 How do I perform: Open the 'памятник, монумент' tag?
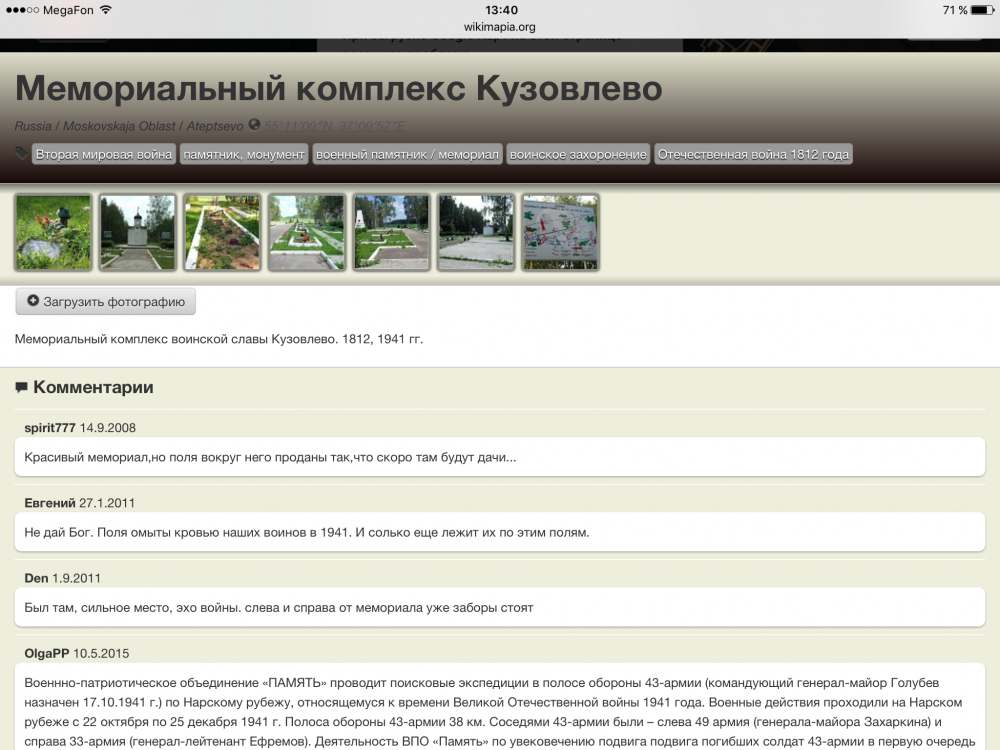tap(244, 154)
